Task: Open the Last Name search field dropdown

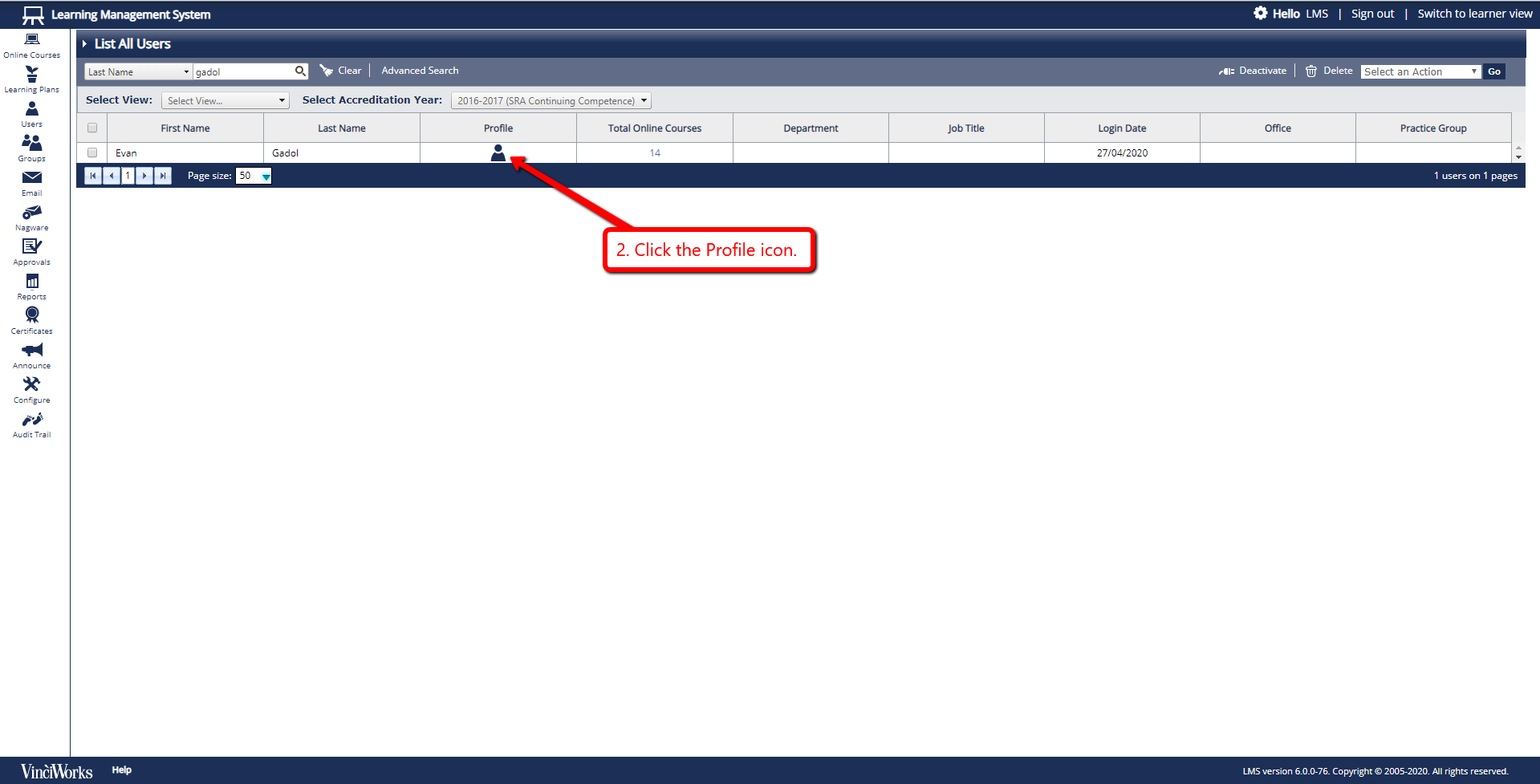Action: point(138,72)
